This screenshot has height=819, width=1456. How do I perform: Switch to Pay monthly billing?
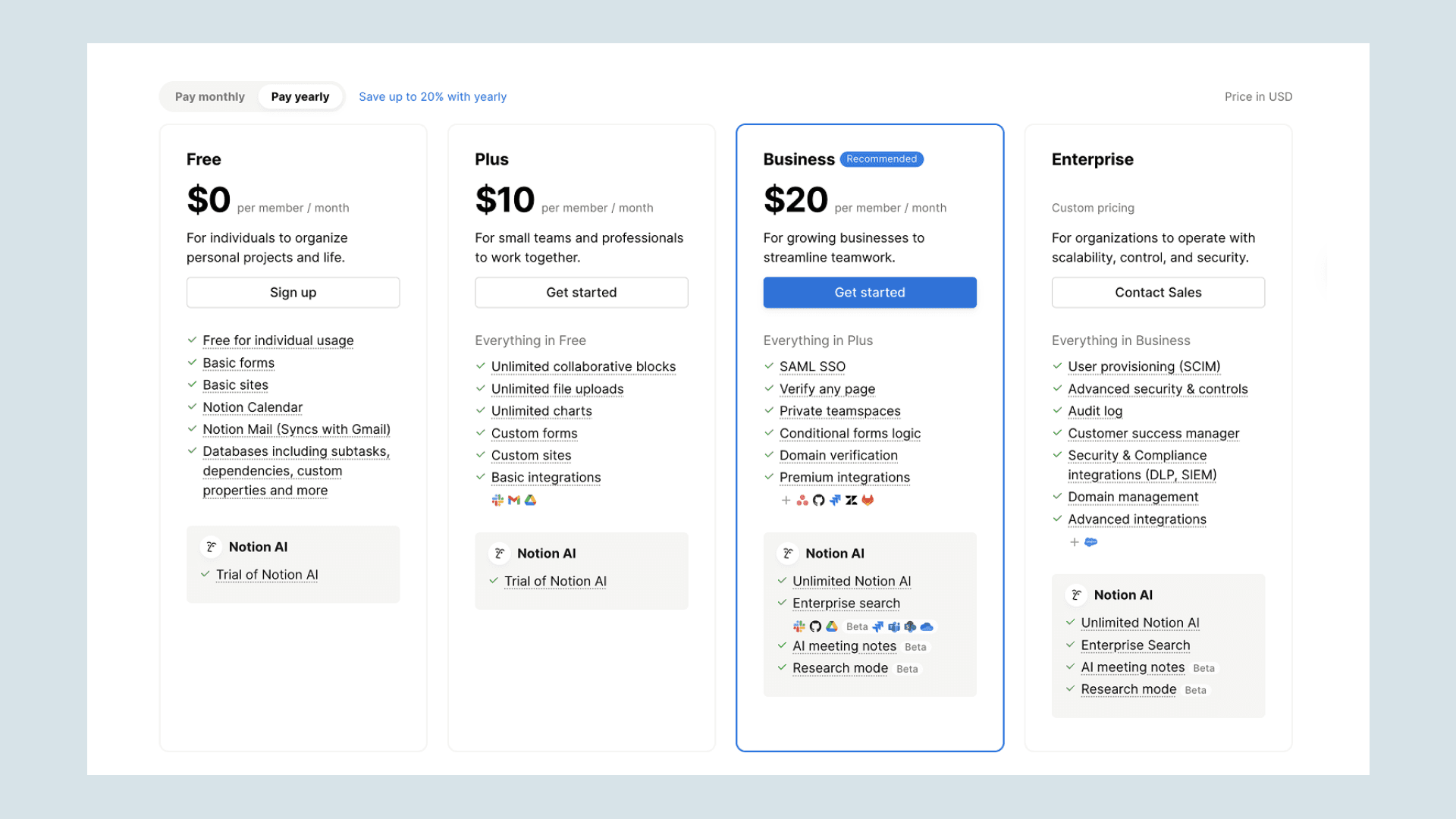pyautogui.click(x=209, y=96)
